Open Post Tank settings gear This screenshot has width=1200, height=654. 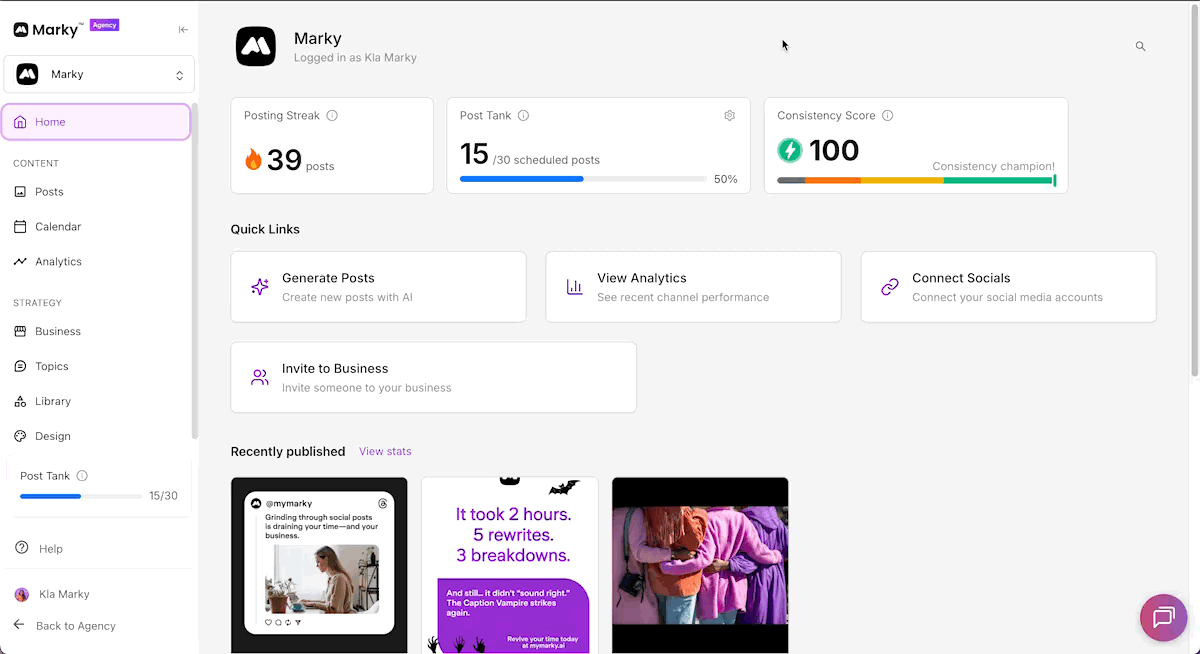[729, 116]
